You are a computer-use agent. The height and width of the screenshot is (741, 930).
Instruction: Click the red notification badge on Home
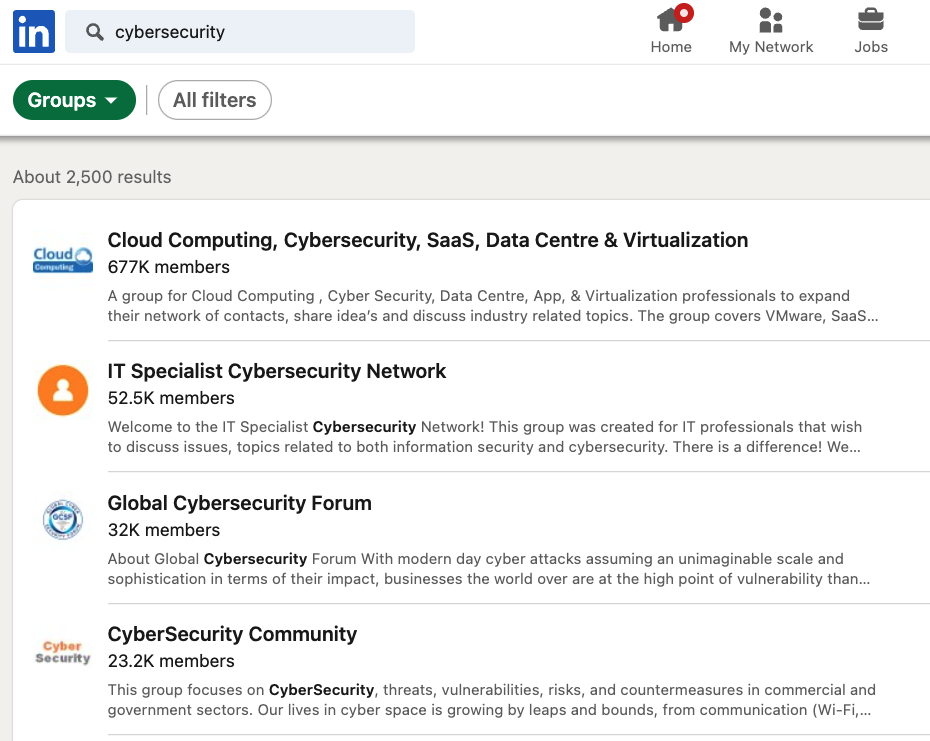[684, 12]
